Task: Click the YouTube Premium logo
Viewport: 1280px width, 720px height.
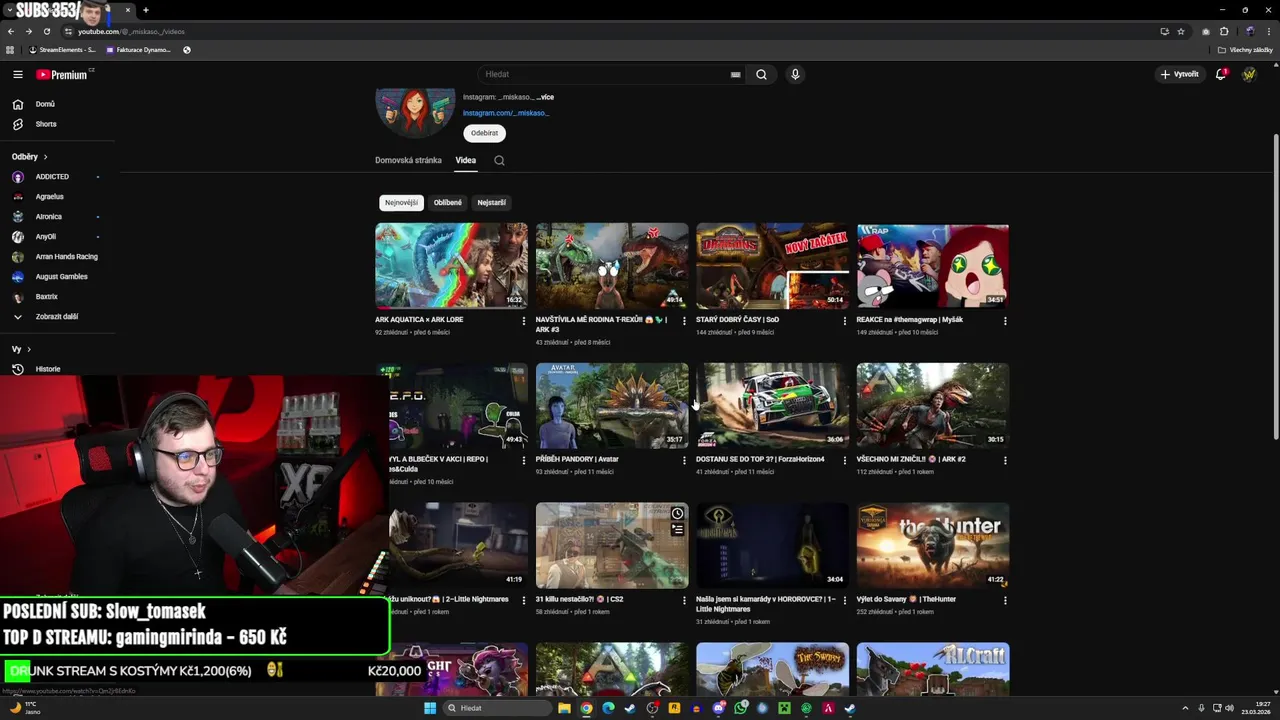Action: pos(62,74)
